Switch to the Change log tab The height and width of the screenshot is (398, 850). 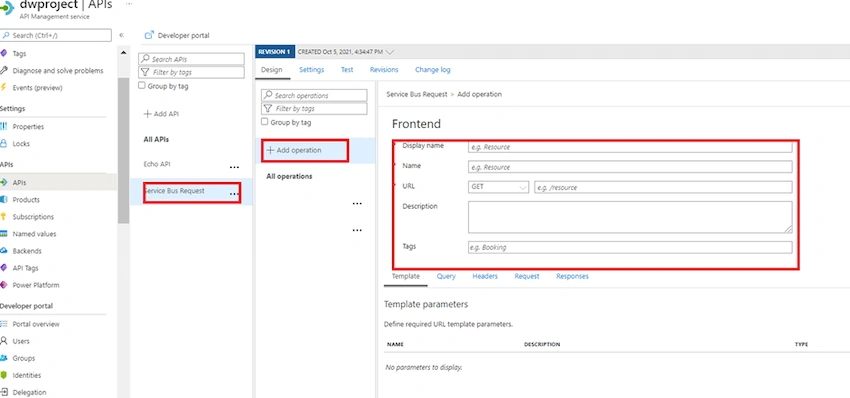click(433, 70)
